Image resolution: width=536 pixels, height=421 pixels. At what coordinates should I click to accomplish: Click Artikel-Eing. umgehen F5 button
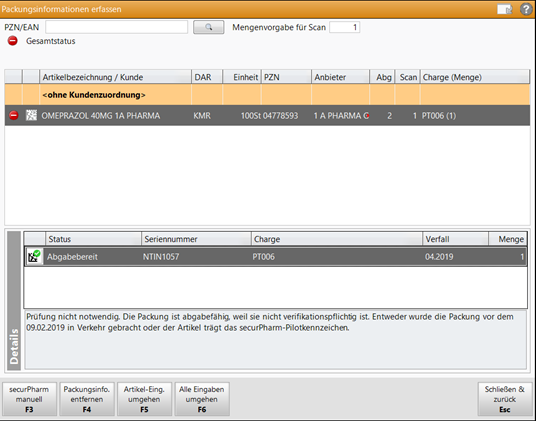144,399
